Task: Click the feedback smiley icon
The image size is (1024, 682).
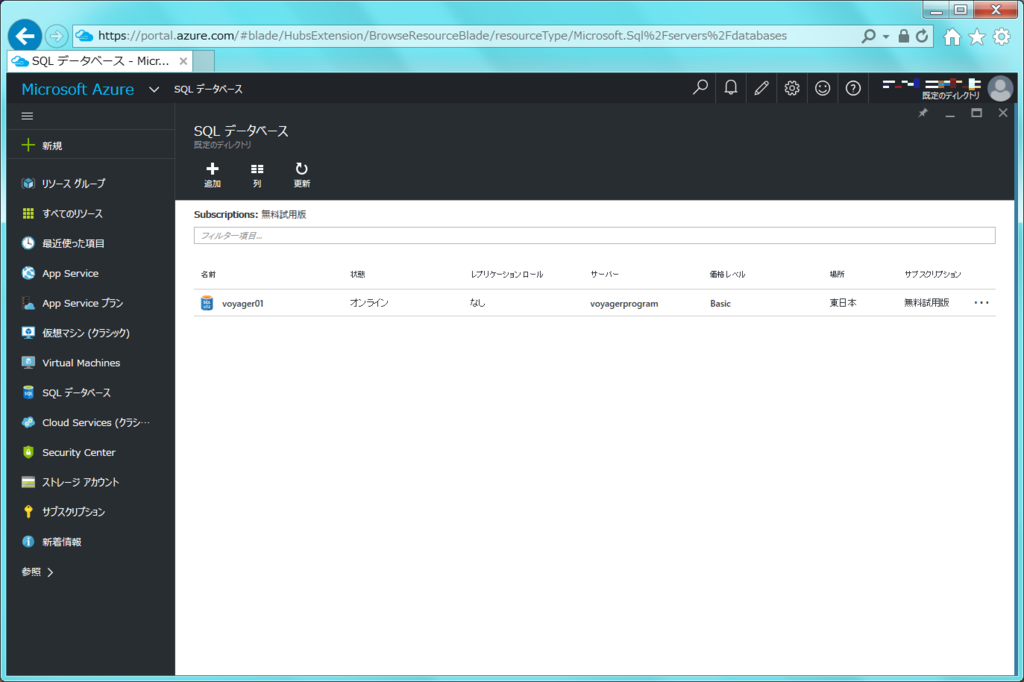Action: point(822,88)
